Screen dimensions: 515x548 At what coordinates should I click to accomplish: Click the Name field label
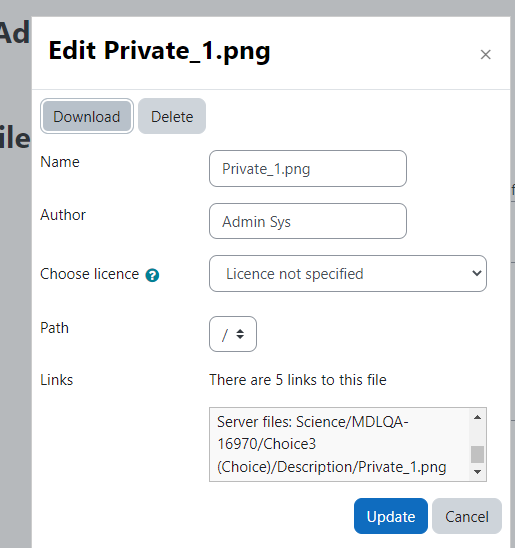point(60,162)
